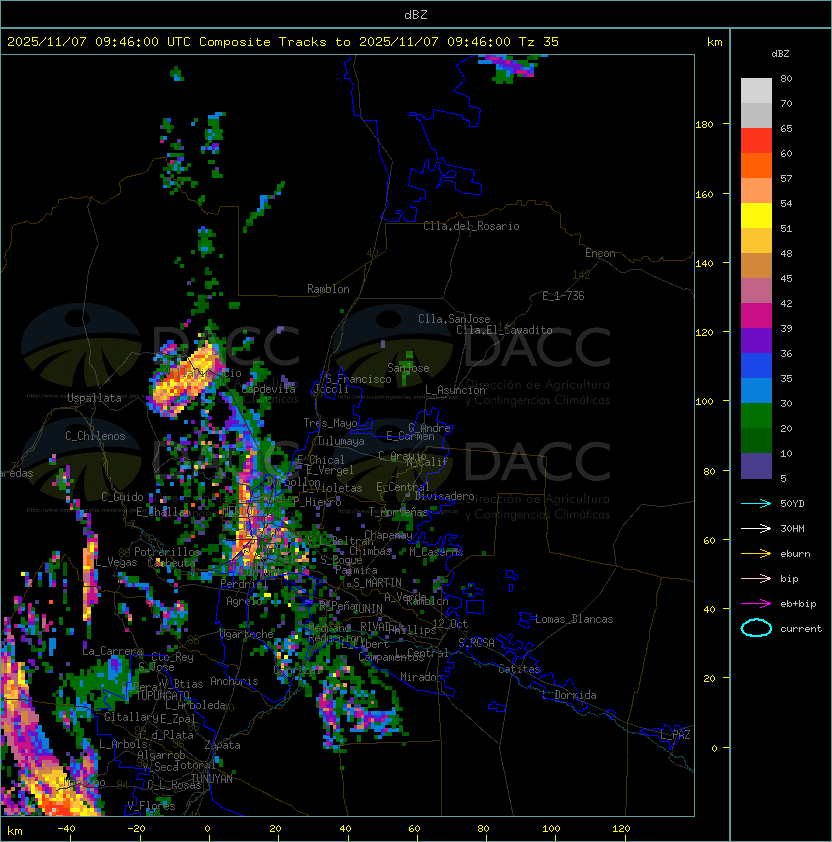
Task: Click the TUNUYAN map label
Action: tap(212, 779)
